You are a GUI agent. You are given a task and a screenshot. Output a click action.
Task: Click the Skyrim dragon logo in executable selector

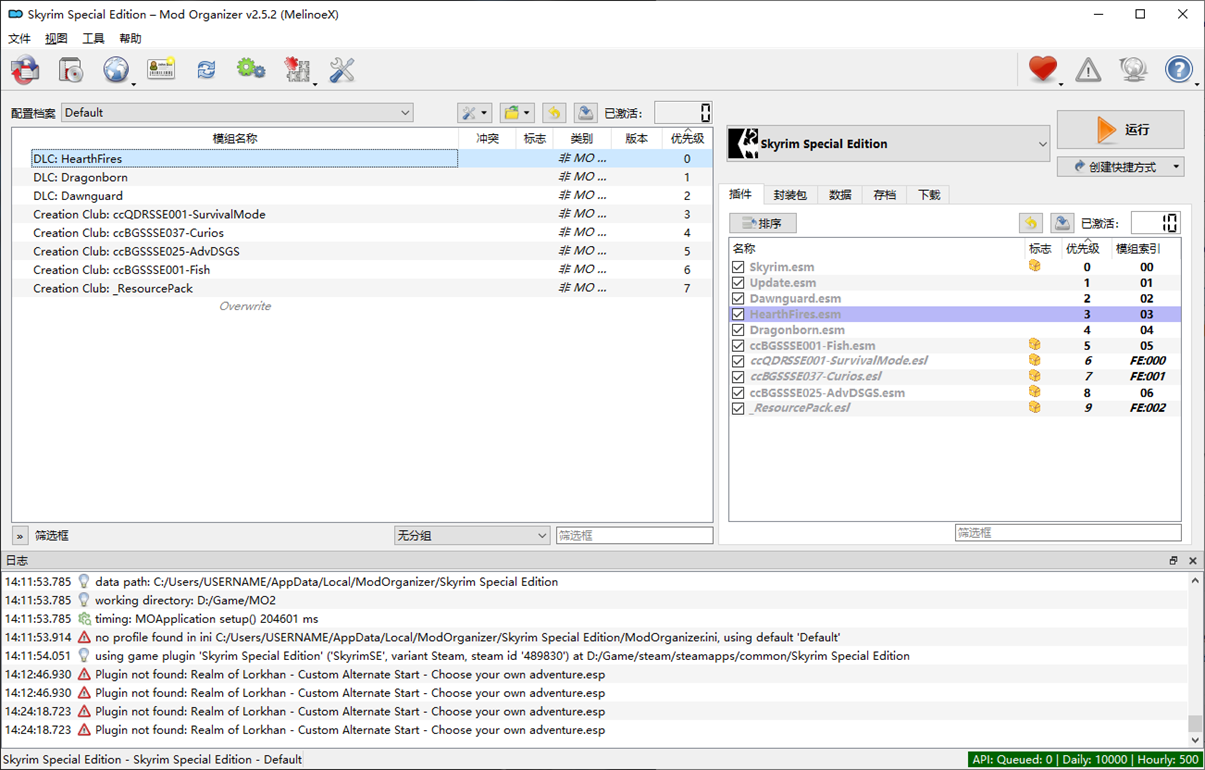tap(744, 143)
